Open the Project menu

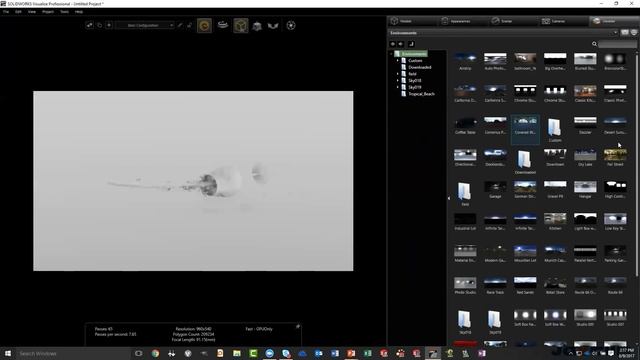tap(48, 12)
